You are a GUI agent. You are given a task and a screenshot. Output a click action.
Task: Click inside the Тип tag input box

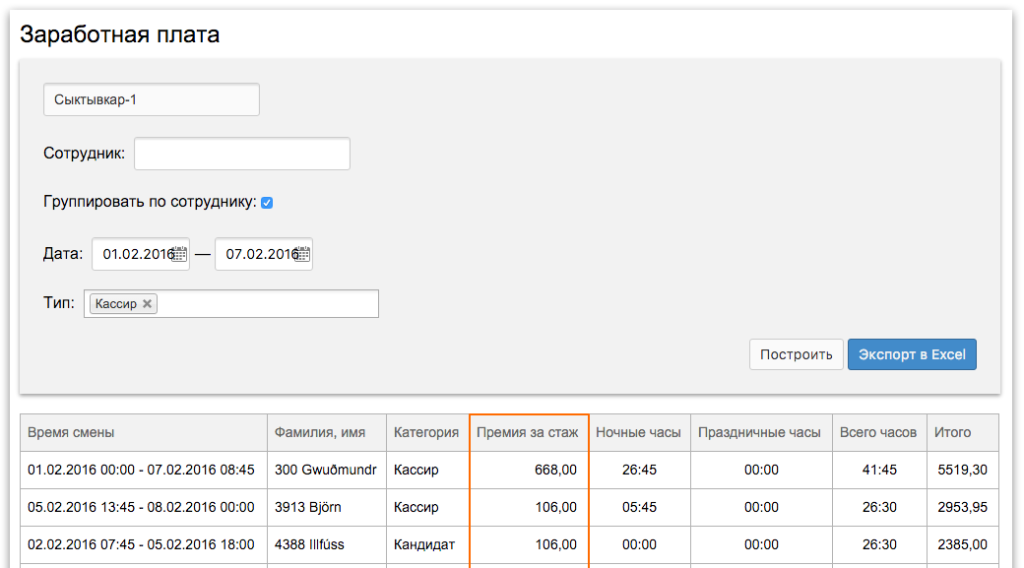click(231, 304)
